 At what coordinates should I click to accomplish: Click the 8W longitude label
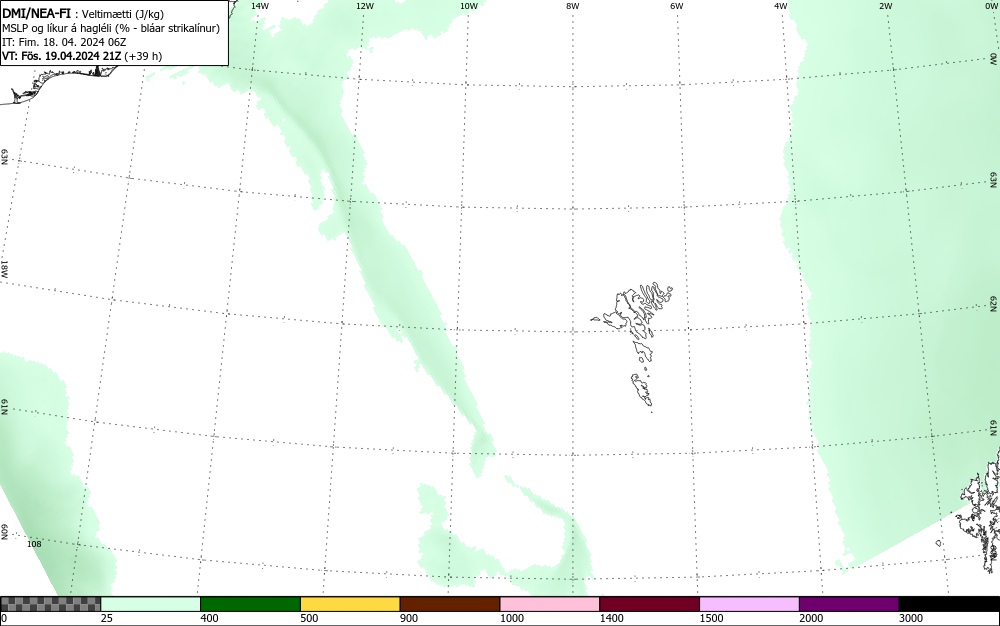[573, 6]
